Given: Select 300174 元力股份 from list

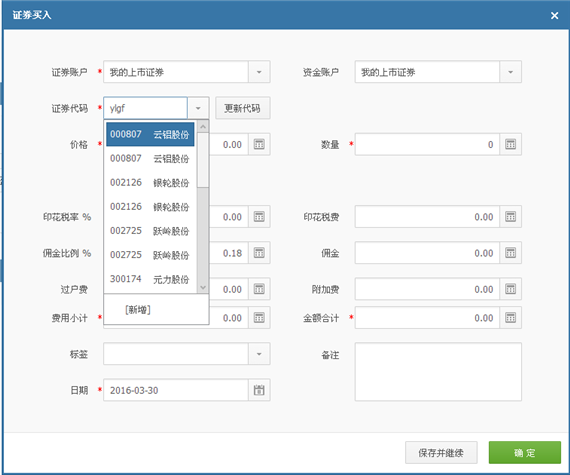Looking at the screenshot, I should click(x=150, y=279).
